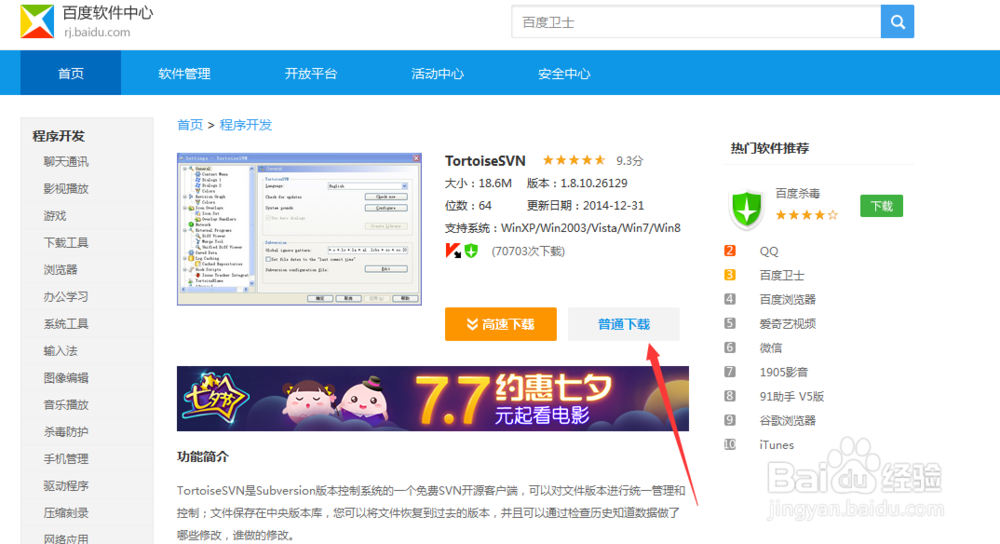Open 百度浏览器 in the recommended list
The width and height of the screenshot is (1000, 544).
pyautogui.click(x=788, y=299)
